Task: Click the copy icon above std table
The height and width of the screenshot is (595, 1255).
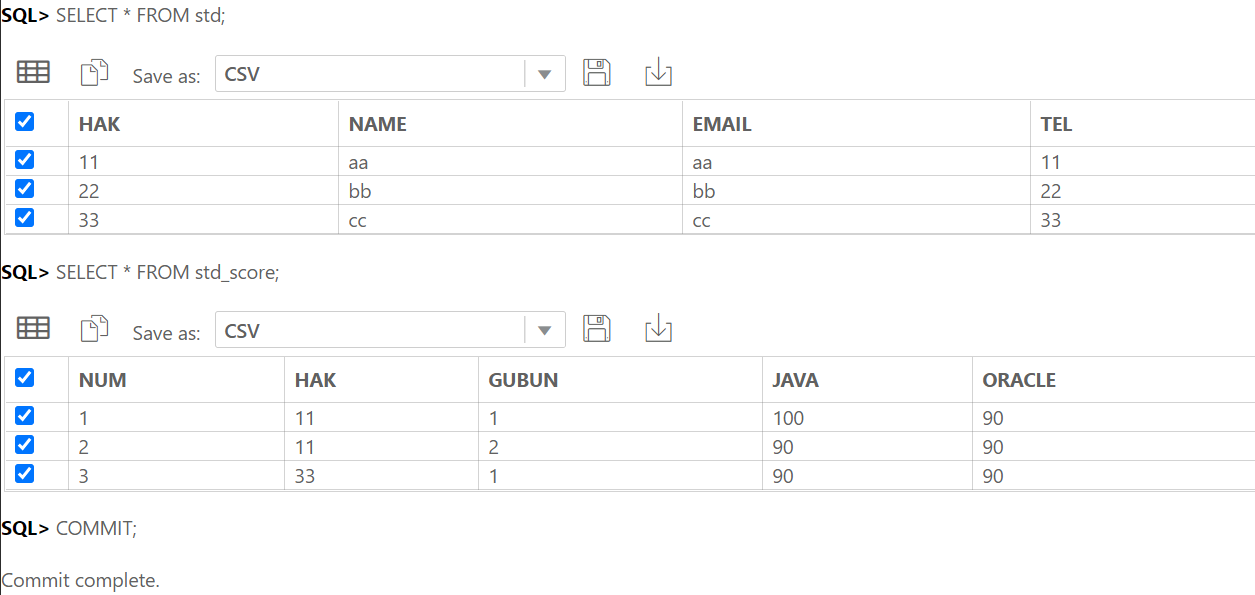Action: point(94,73)
